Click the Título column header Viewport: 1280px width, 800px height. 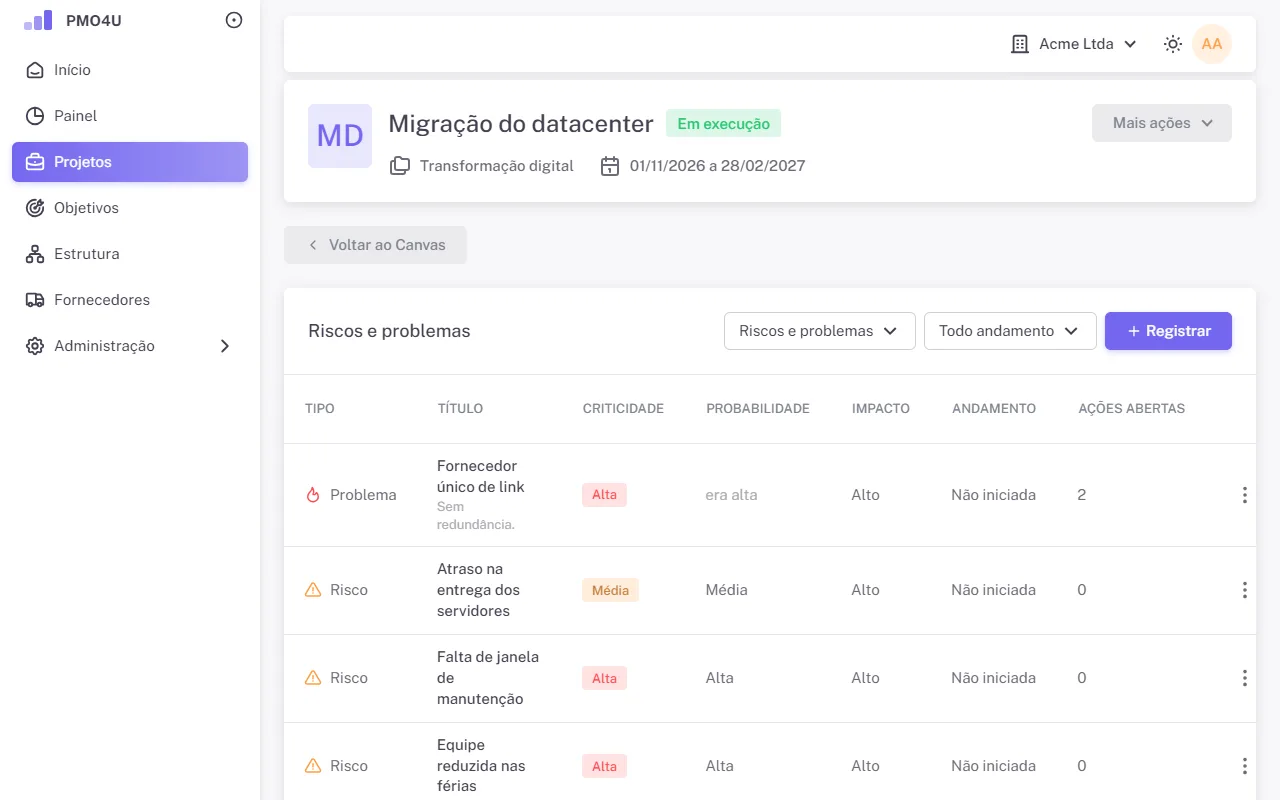(460, 409)
